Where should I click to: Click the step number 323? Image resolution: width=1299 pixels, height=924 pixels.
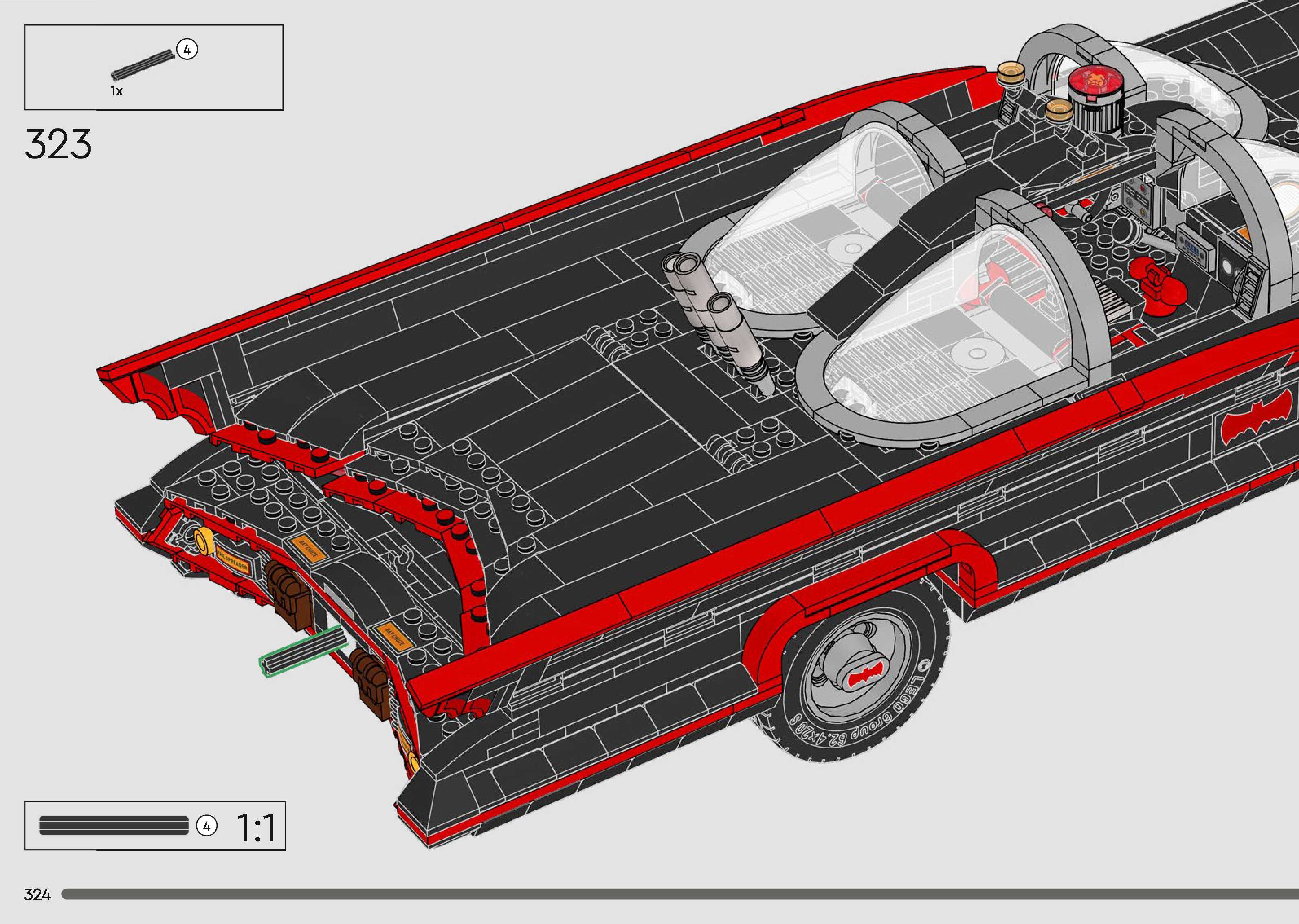[58, 144]
